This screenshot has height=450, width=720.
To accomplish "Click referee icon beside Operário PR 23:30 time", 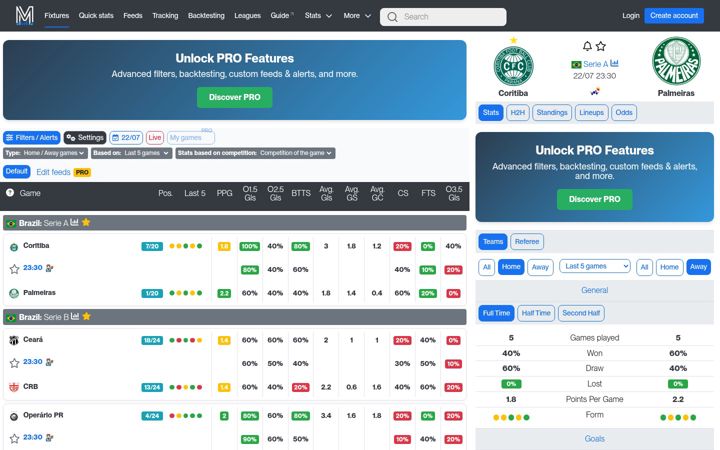I will pos(50,438).
